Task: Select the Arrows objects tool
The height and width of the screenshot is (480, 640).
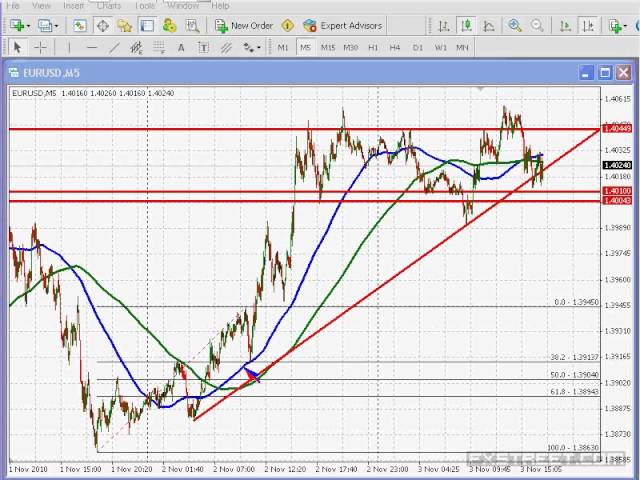Action: click(x=248, y=48)
